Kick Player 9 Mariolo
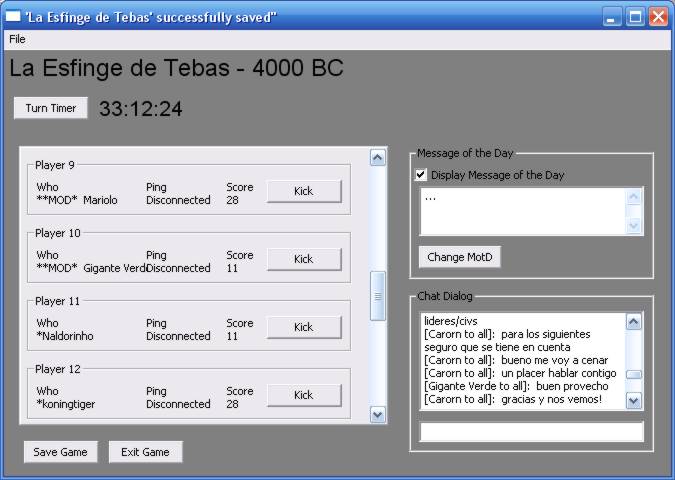The height and width of the screenshot is (480, 675). 304,191
